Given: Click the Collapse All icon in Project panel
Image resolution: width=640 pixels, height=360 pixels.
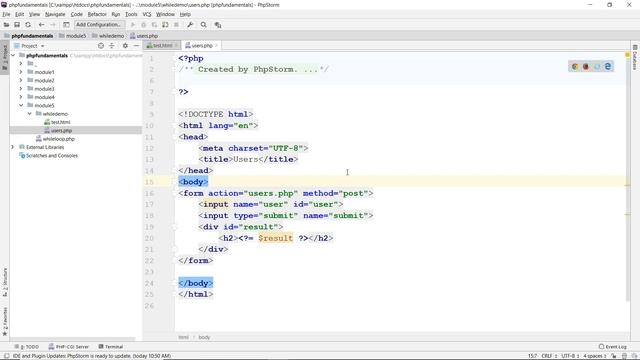Looking at the screenshot, I should pos(111,46).
